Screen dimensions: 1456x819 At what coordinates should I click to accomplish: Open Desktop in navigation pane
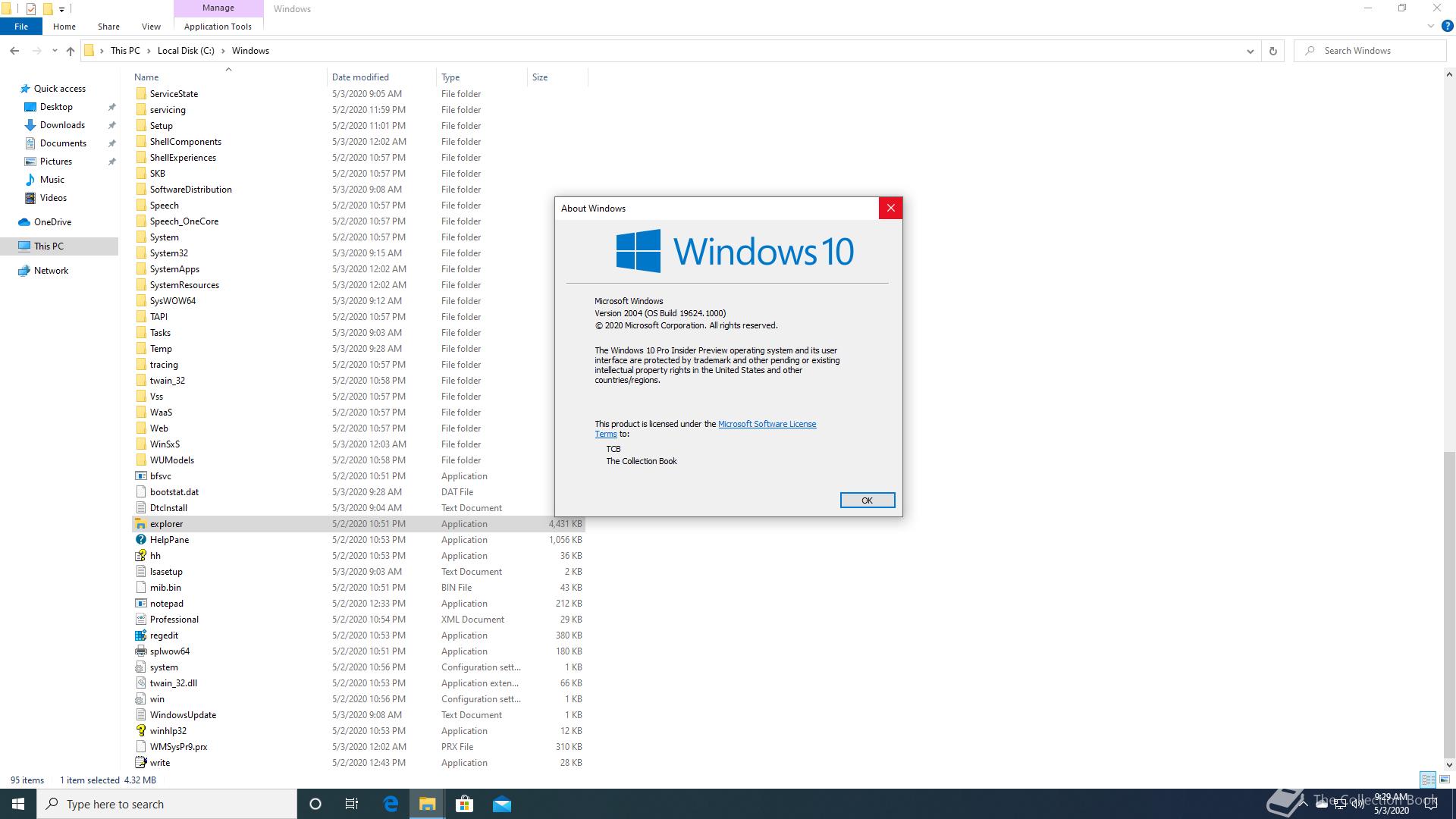tap(56, 107)
